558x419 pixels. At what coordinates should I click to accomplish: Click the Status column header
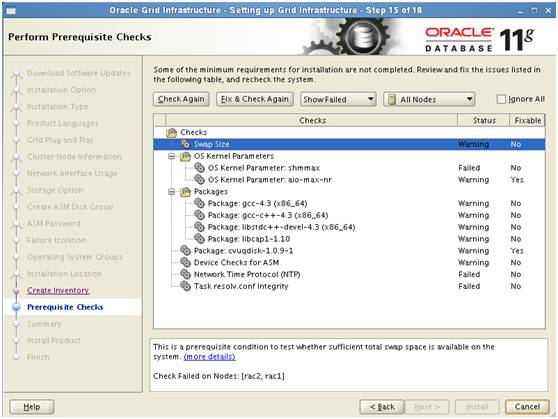pyautogui.click(x=484, y=120)
